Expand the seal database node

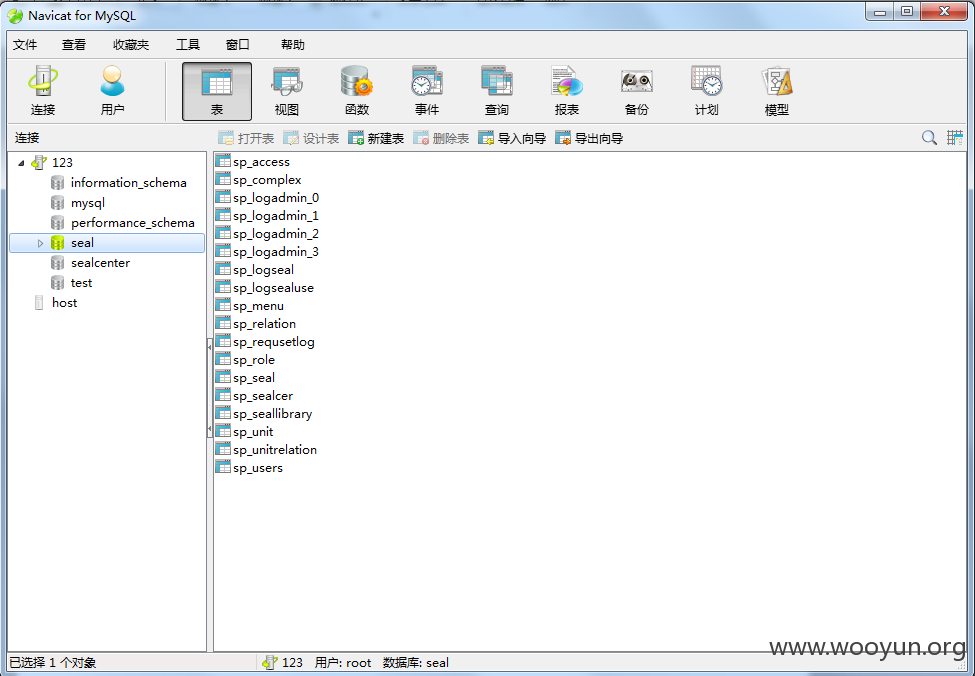click(40, 243)
